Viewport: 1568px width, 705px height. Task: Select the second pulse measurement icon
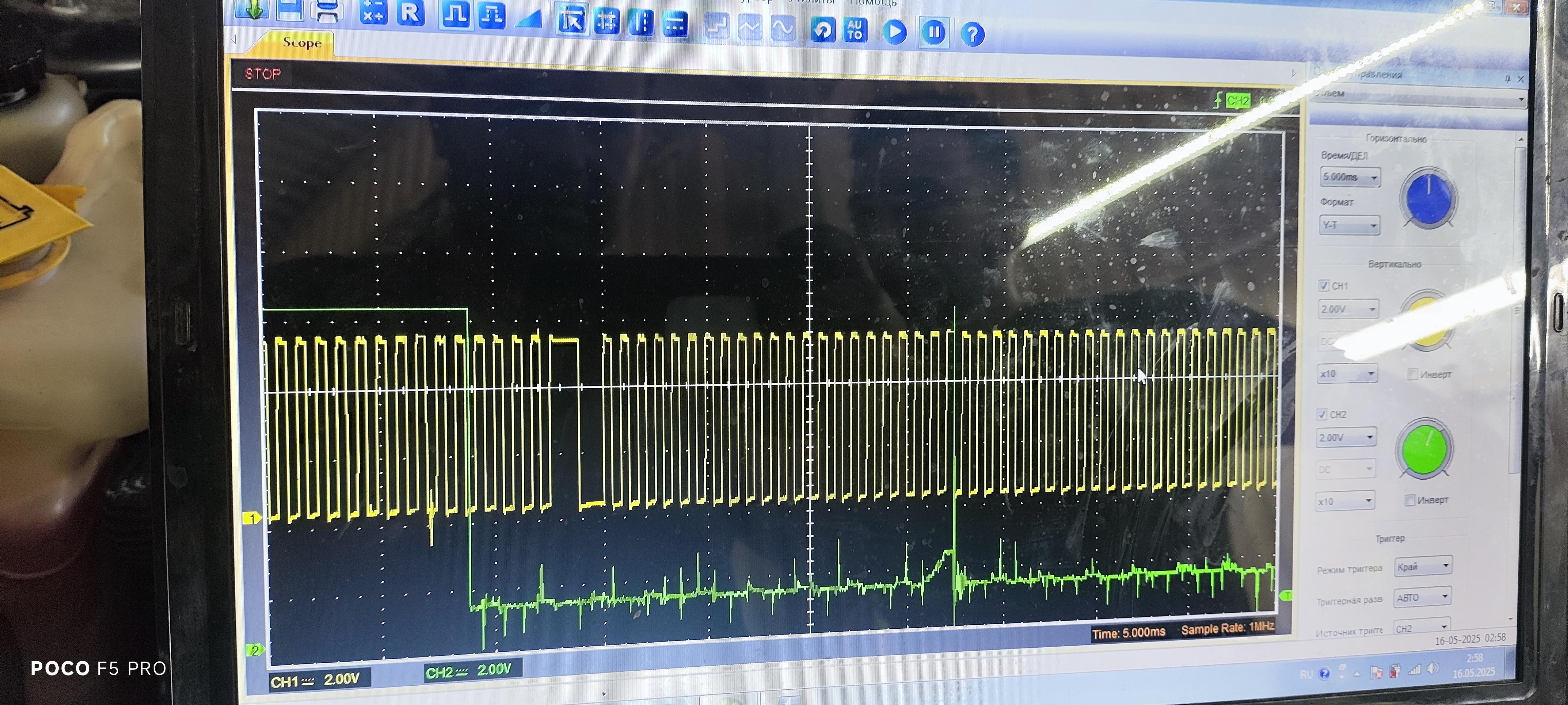click(491, 15)
